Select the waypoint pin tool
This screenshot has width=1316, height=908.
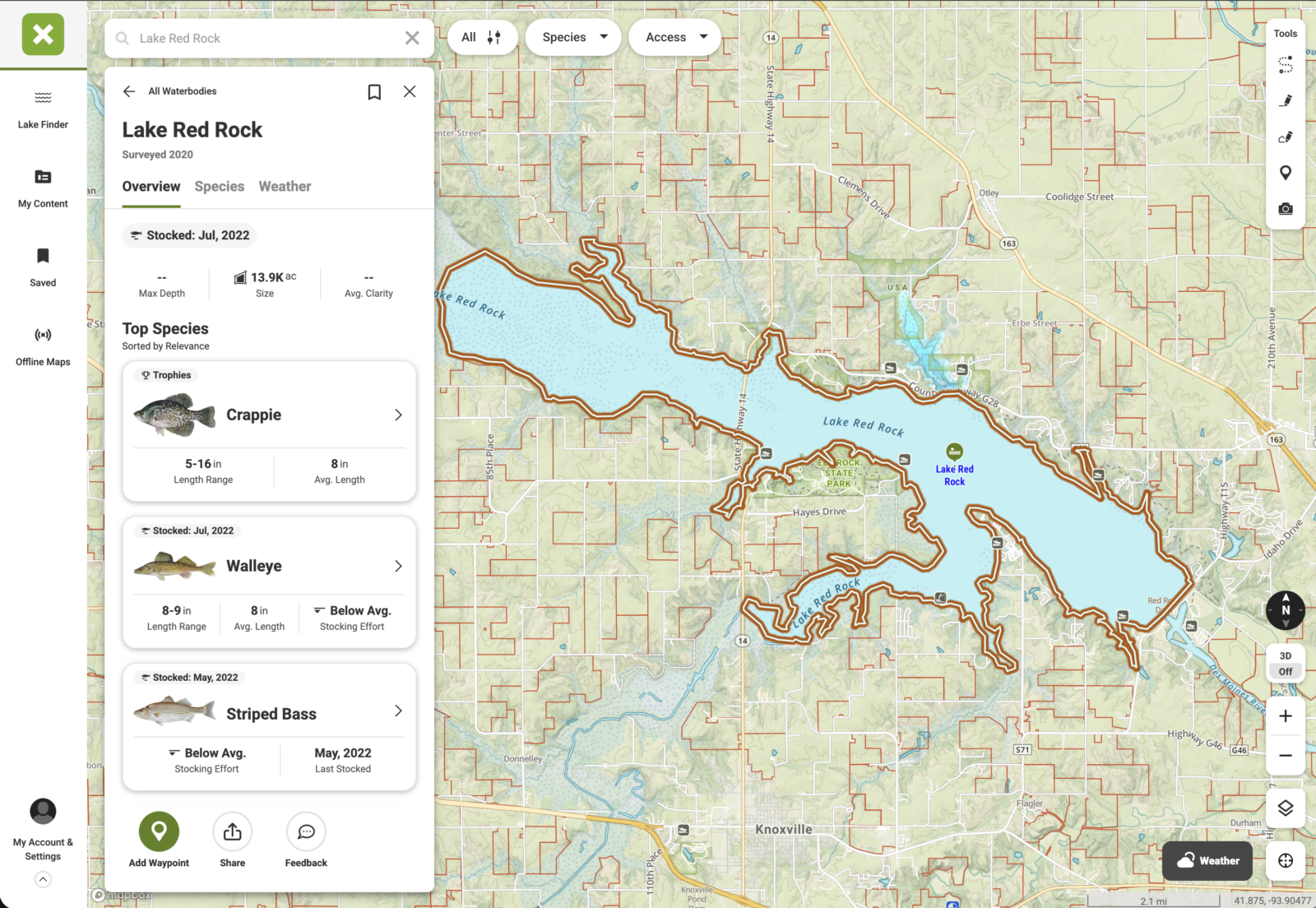click(1285, 173)
